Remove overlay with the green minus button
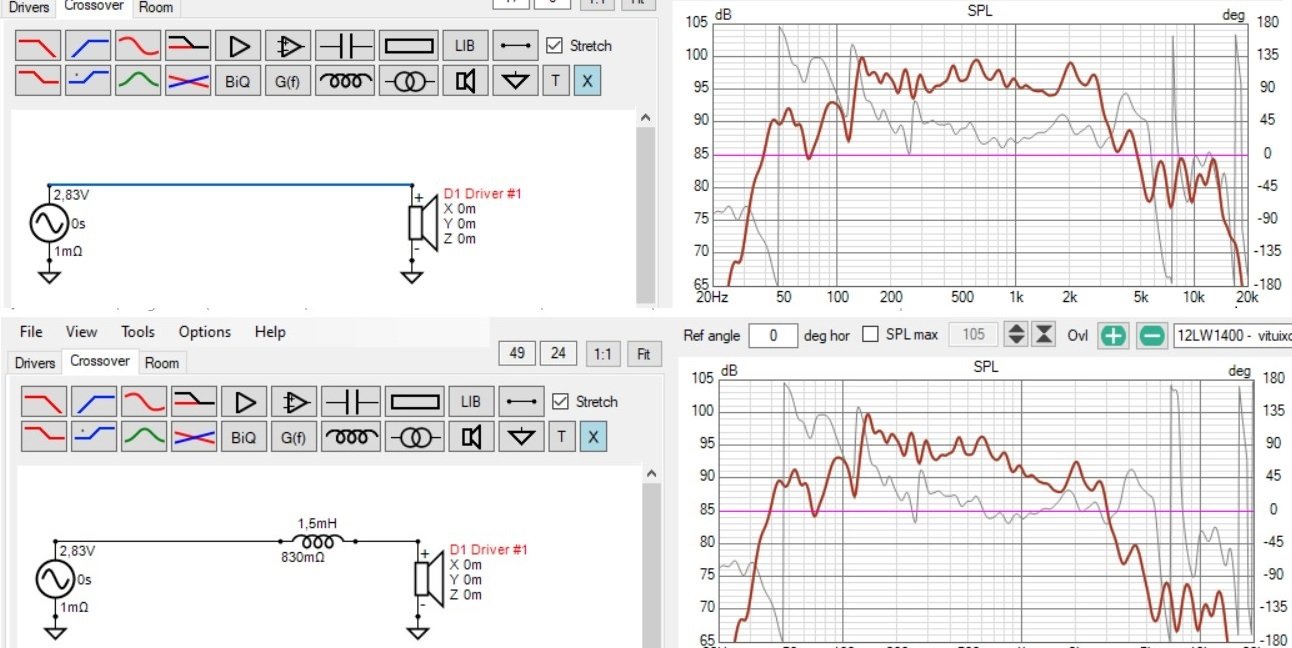1292x648 pixels. point(1152,335)
